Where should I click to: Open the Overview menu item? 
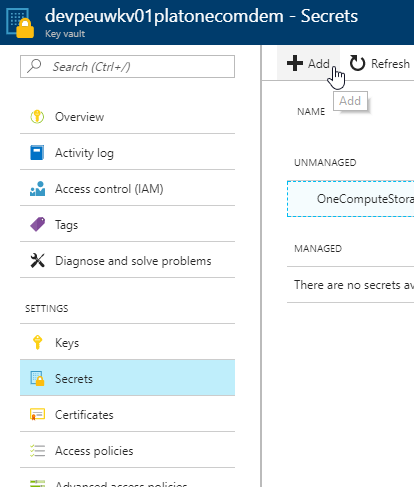[127, 117]
